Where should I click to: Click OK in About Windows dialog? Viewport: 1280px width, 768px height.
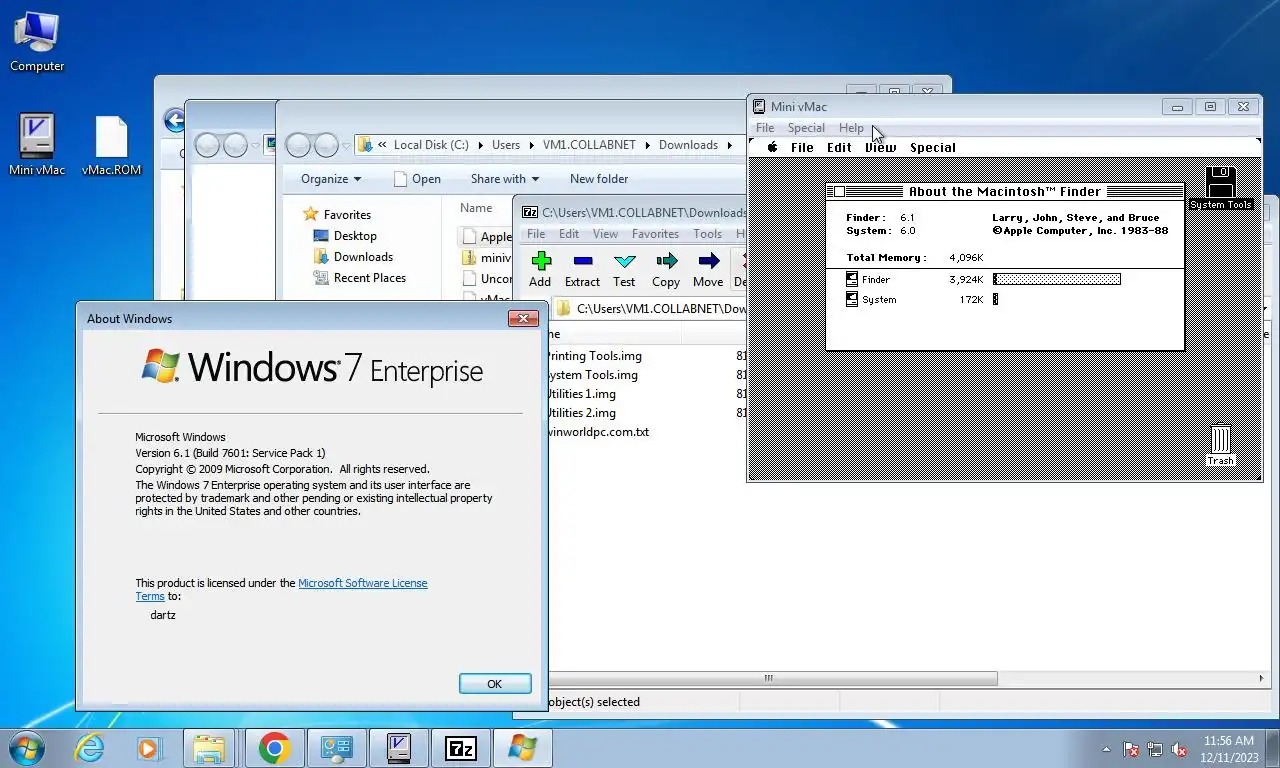(495, 684)
